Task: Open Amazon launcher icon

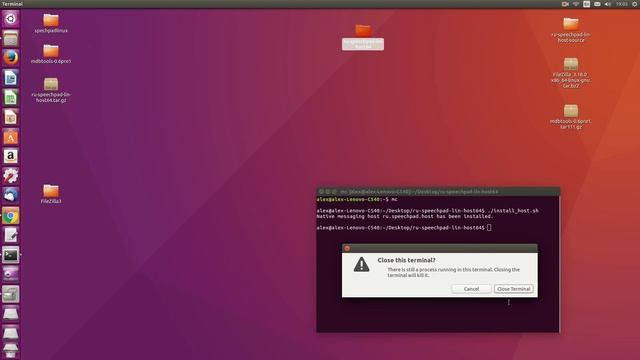Action: click(11, 156)
